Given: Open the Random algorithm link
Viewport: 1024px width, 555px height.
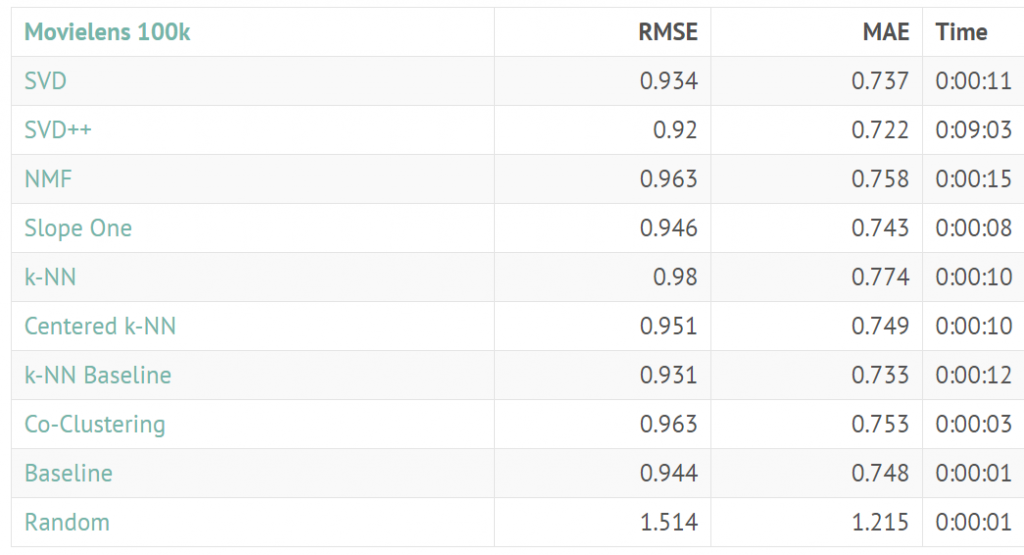Looking at the screenshot, I should (67, 522).
